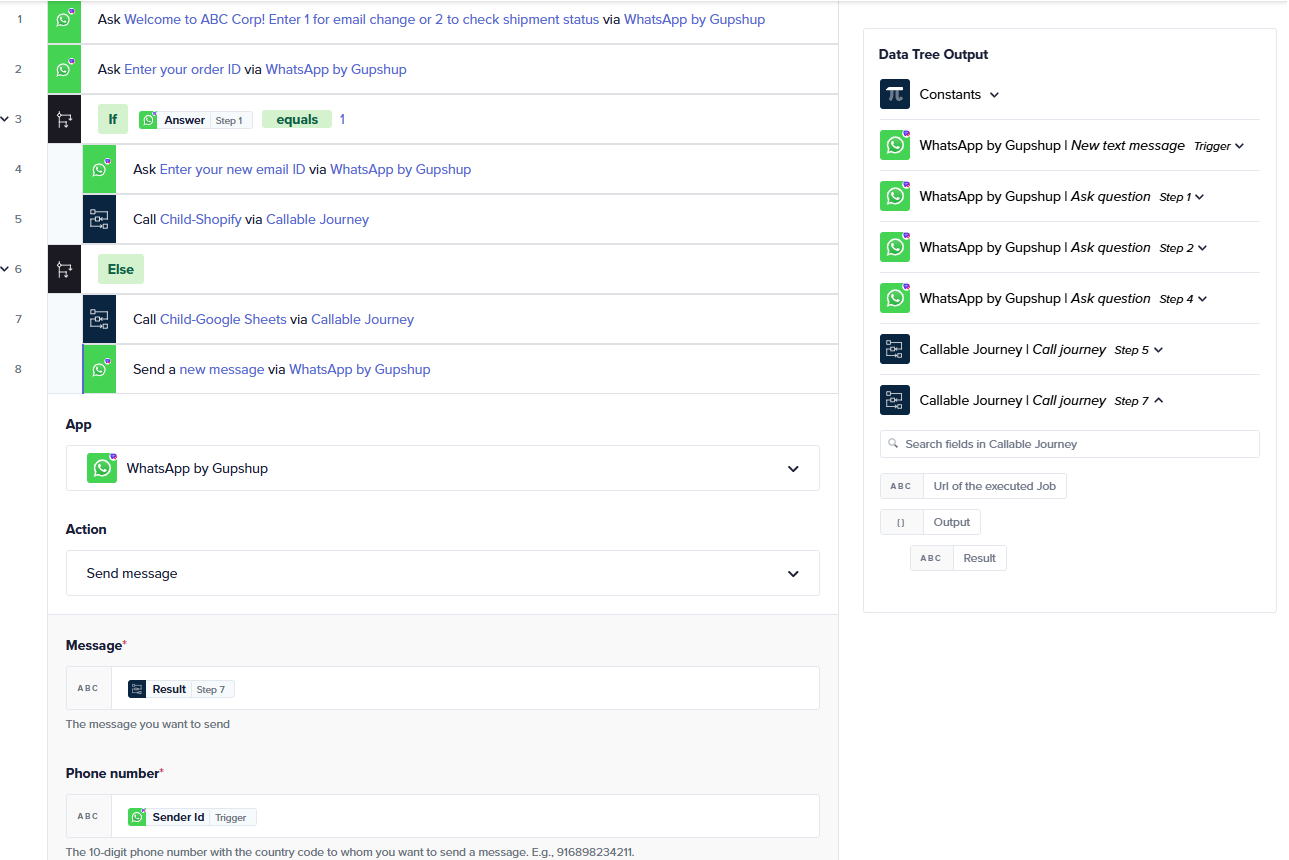Click the Constants pi icon in Data Tree
Viewport: 1289px width, 860px height.
point(895,94)
